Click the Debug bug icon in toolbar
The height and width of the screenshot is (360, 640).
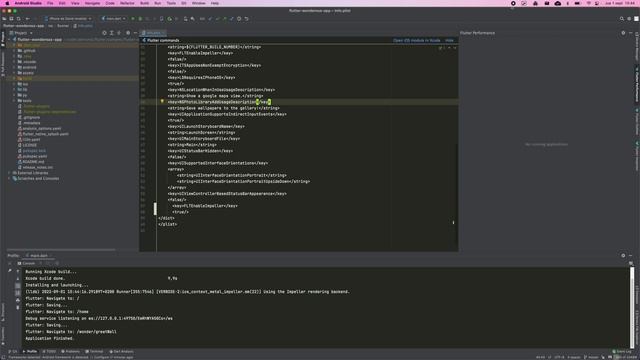click(140, 19)
